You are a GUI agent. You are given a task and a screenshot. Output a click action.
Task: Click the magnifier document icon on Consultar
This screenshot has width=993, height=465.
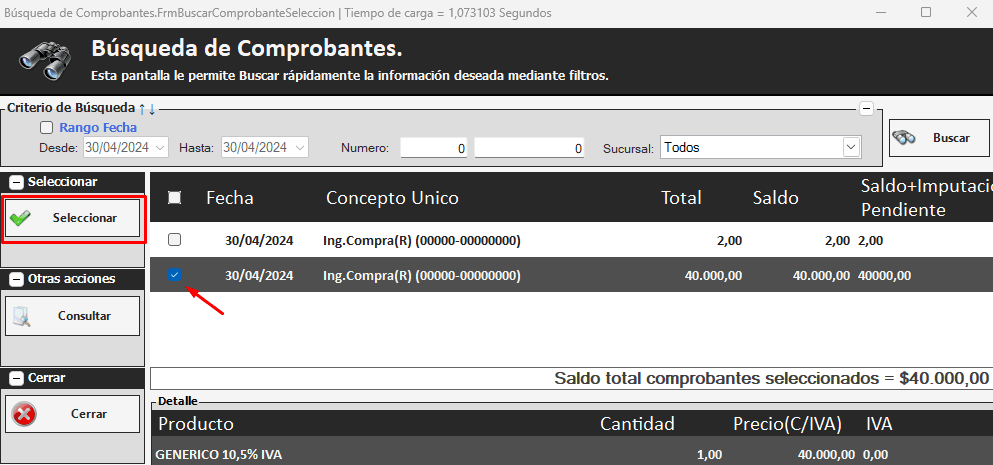[21, 316]
